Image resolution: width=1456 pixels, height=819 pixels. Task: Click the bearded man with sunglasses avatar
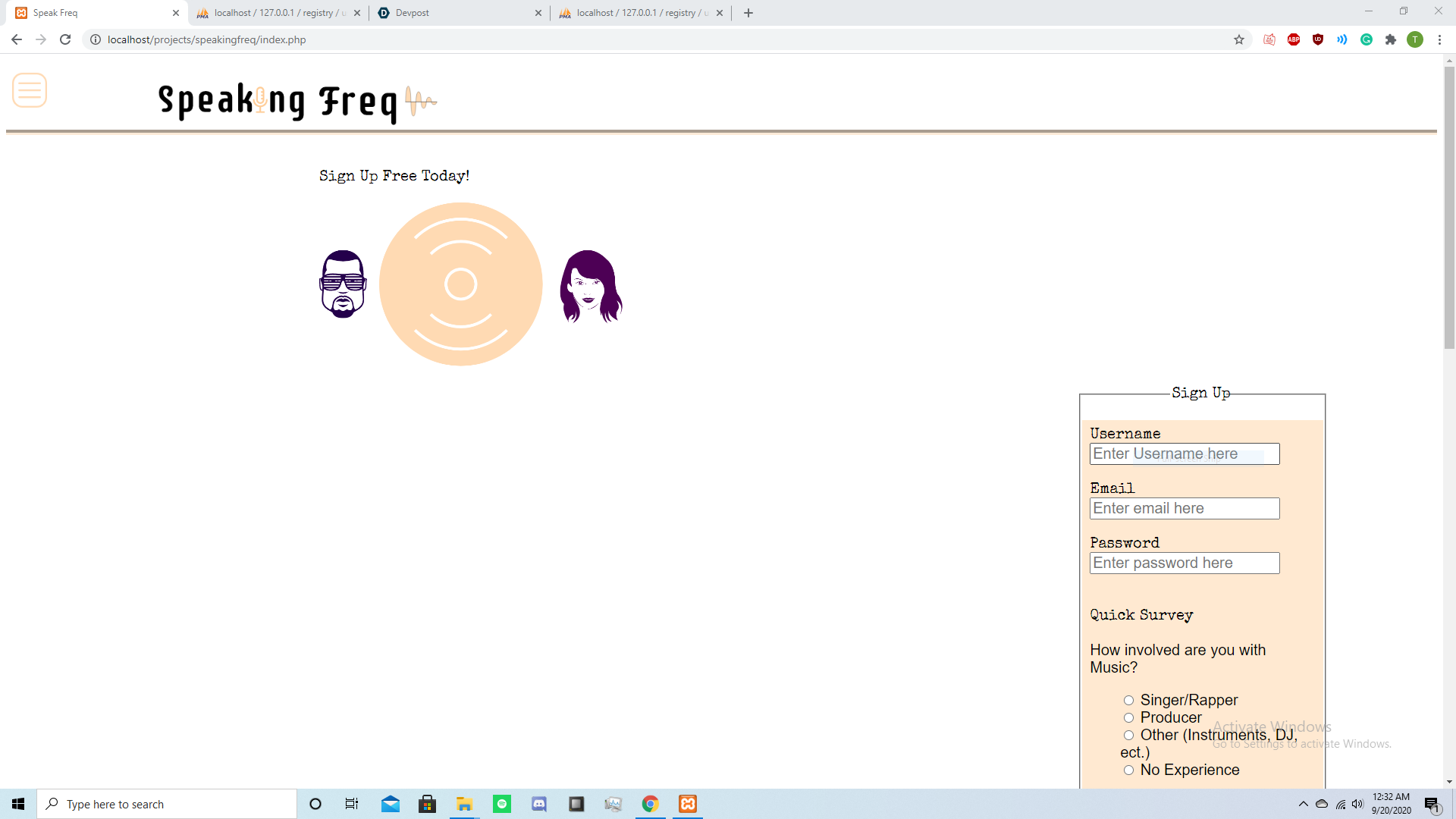click(x=343, y=284)
